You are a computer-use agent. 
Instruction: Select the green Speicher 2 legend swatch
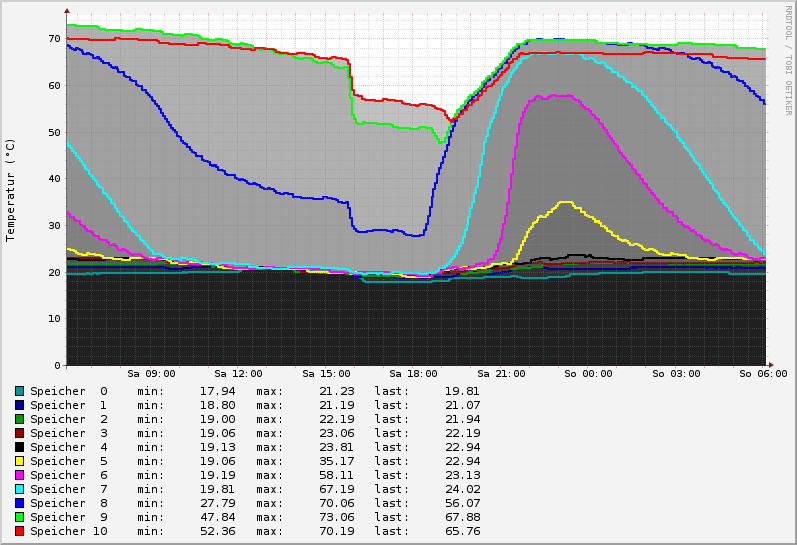(x=19, y=419)
